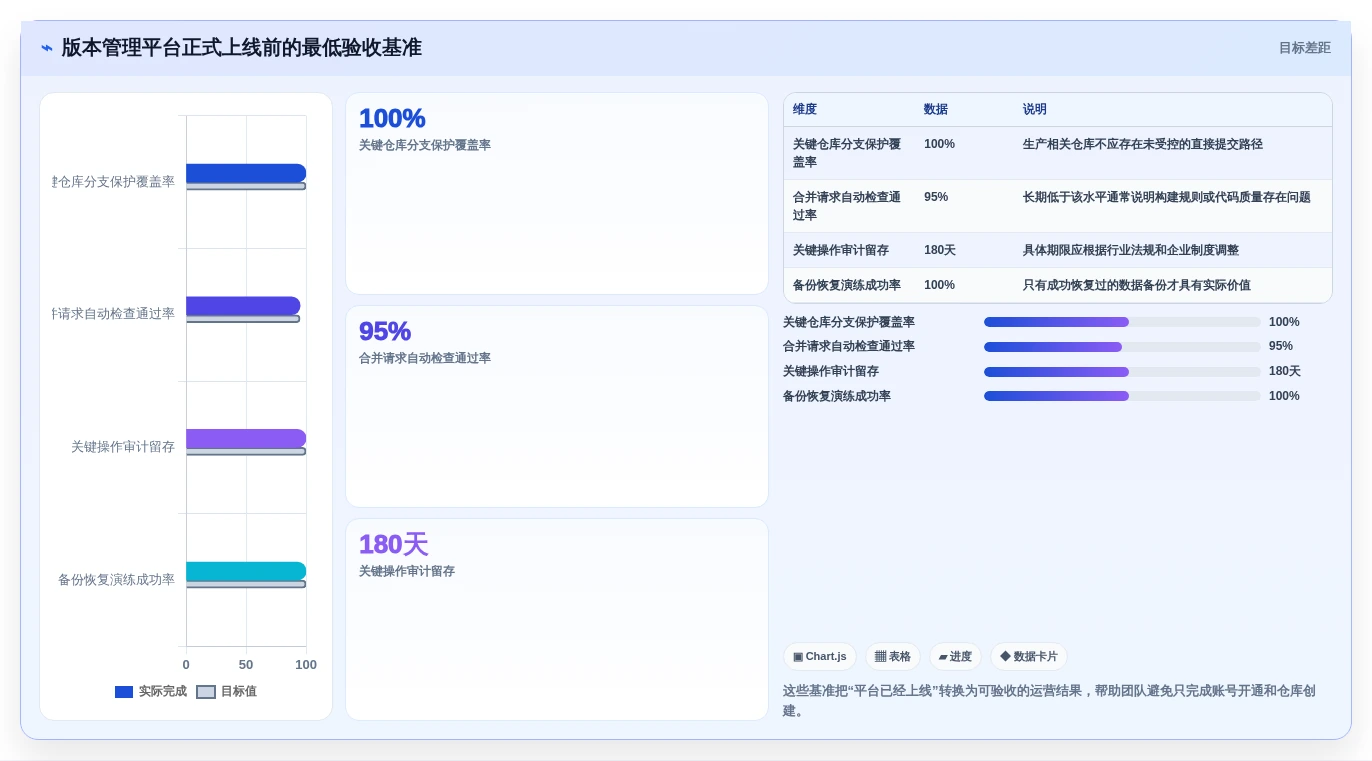Click progress bar for 合并请求自动检查通过率
This screenshot has height=761, width=1372.
pyautogui.click(x=1122, y=347)
